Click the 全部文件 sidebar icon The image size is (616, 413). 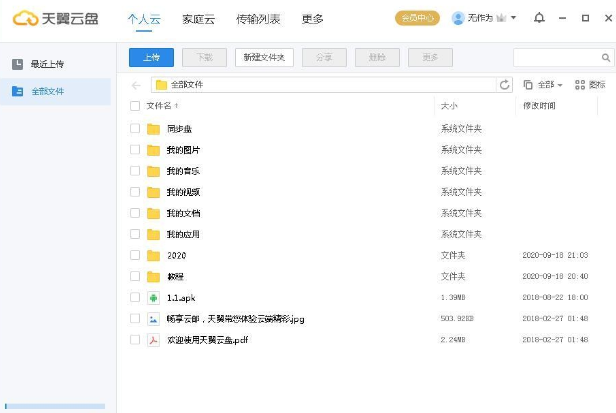[x=17, y=91]
